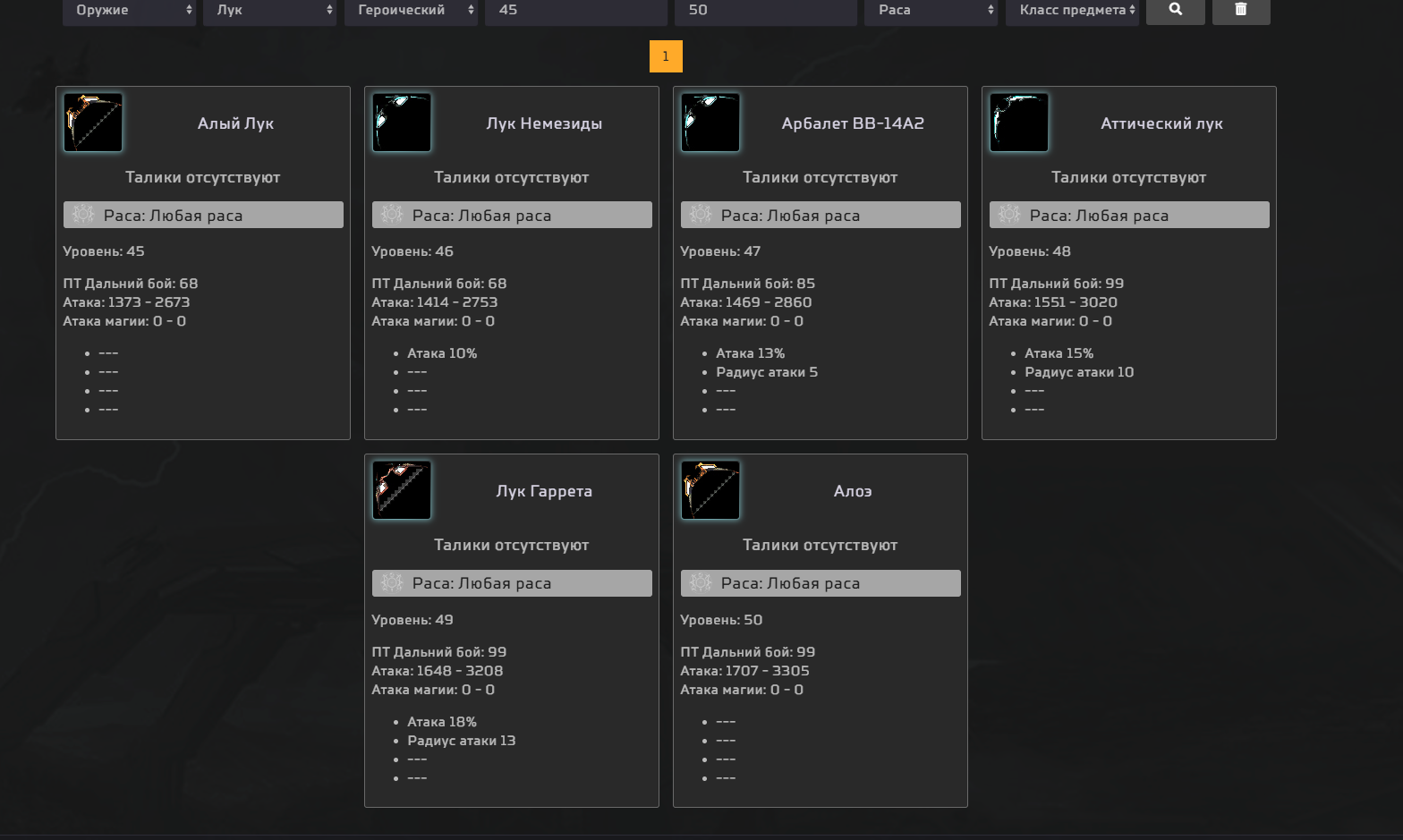
Task: Expand the Оружие category dropdown
Action: tap(130, 11)
